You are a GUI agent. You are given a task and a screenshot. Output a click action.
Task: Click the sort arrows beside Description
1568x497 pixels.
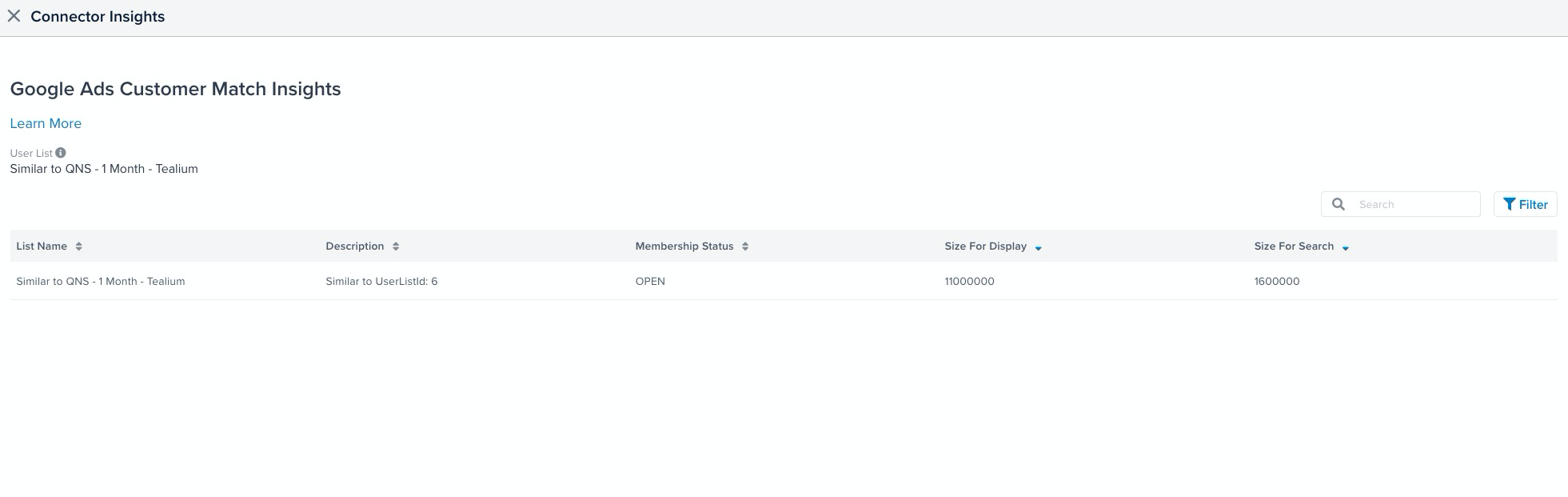(x=396, y=246)
